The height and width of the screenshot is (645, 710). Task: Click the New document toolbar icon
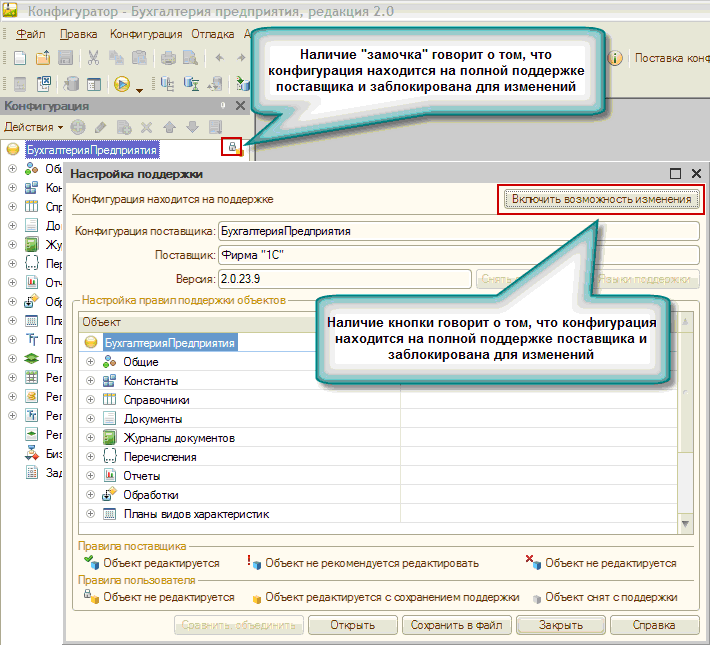(19, 58)
